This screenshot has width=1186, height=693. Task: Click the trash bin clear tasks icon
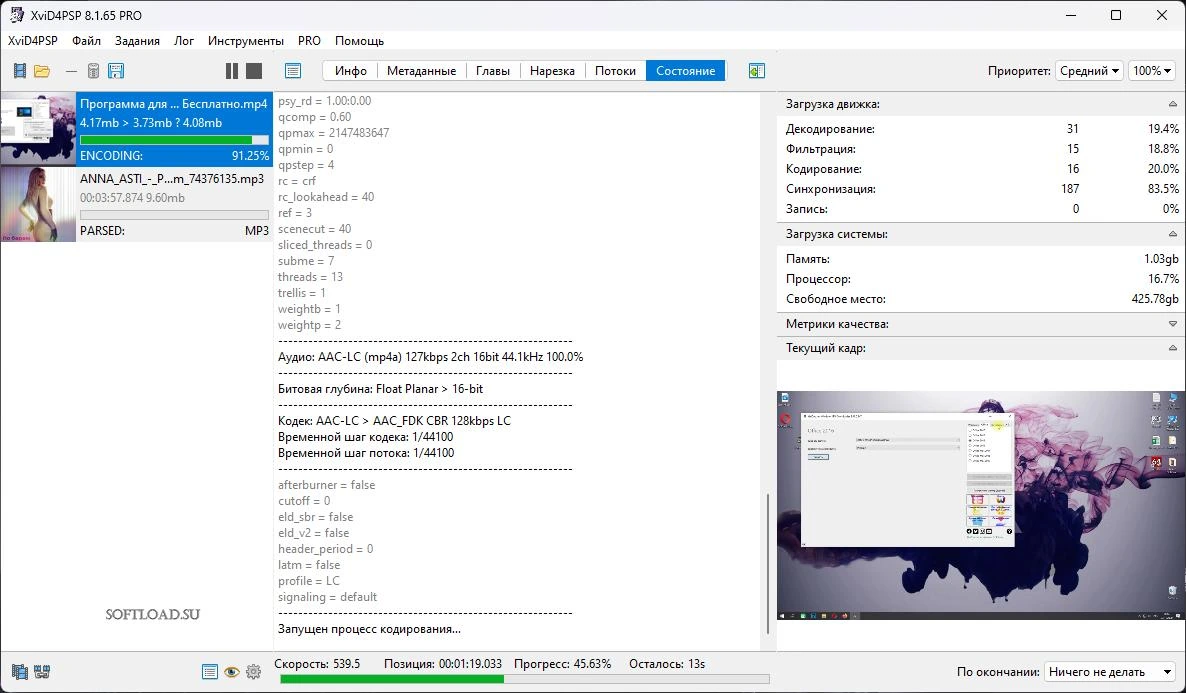click(x=93, y=71)
